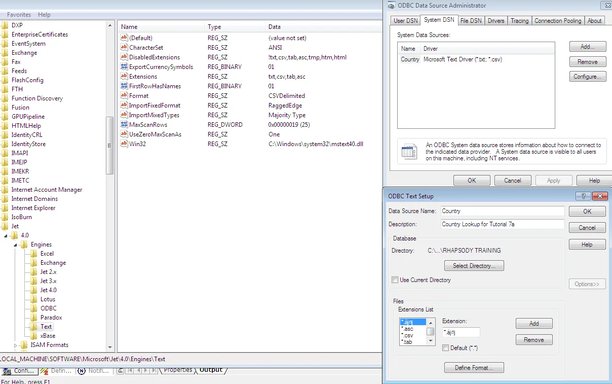
Task: Click OK in ODBC Text Setup
Action: click(587, 212)
